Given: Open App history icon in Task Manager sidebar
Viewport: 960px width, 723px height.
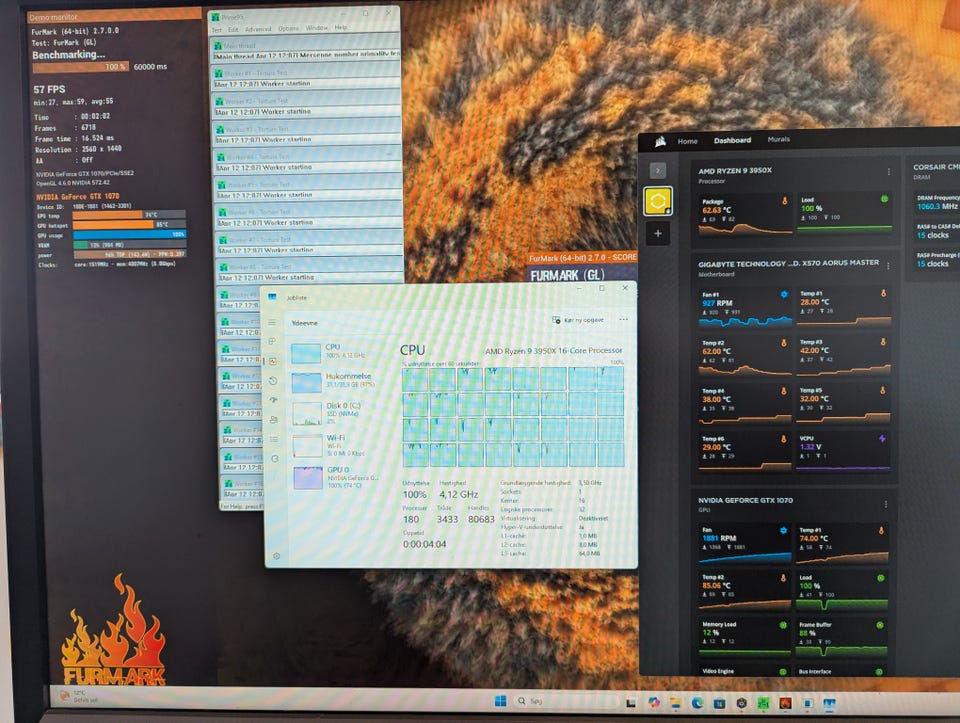Looking at the screenshot, I should pyautogui.click(x=273, y=381).
